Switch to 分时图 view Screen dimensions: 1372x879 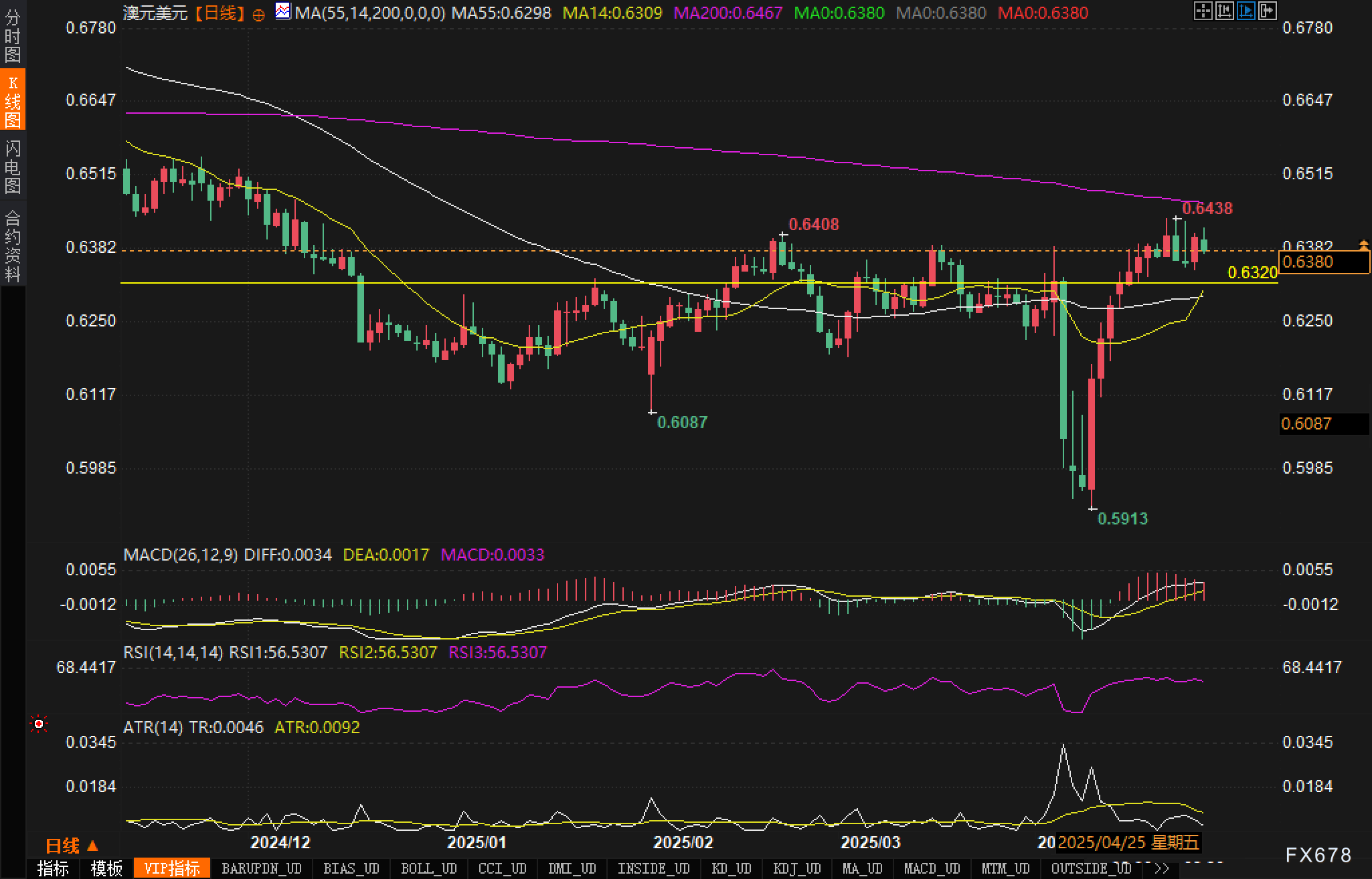13,35
